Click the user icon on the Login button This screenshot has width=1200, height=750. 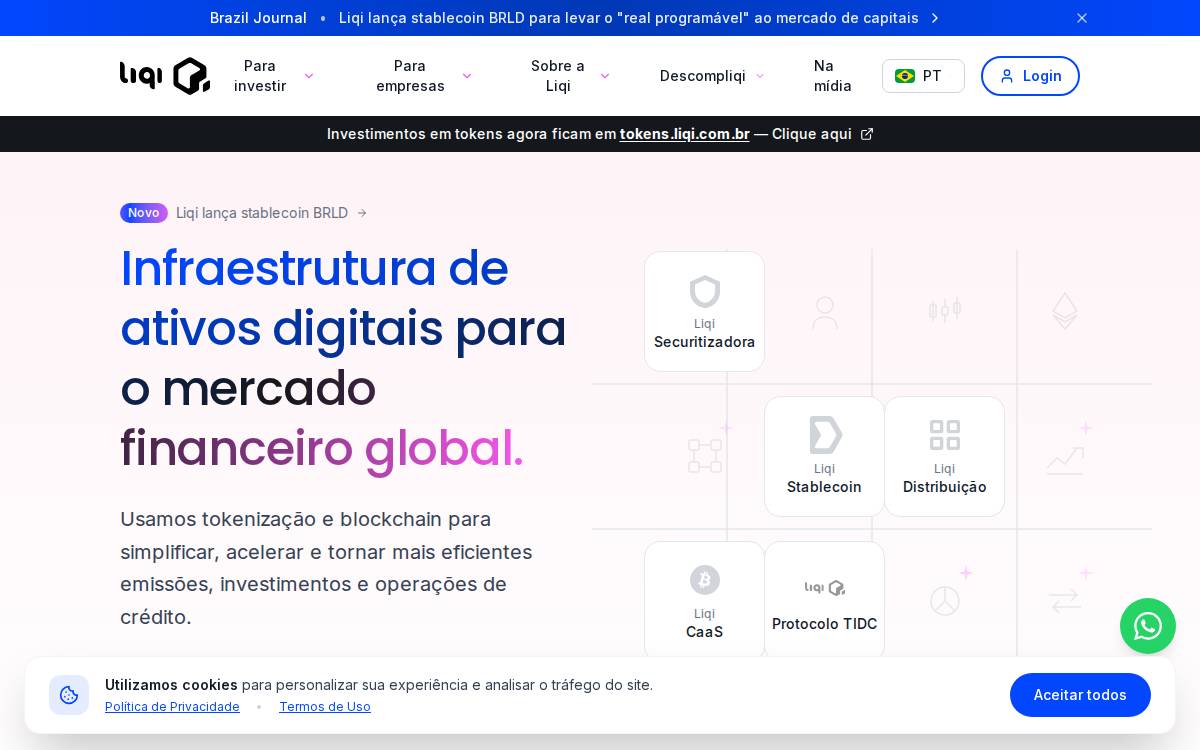click(1007, 76)
